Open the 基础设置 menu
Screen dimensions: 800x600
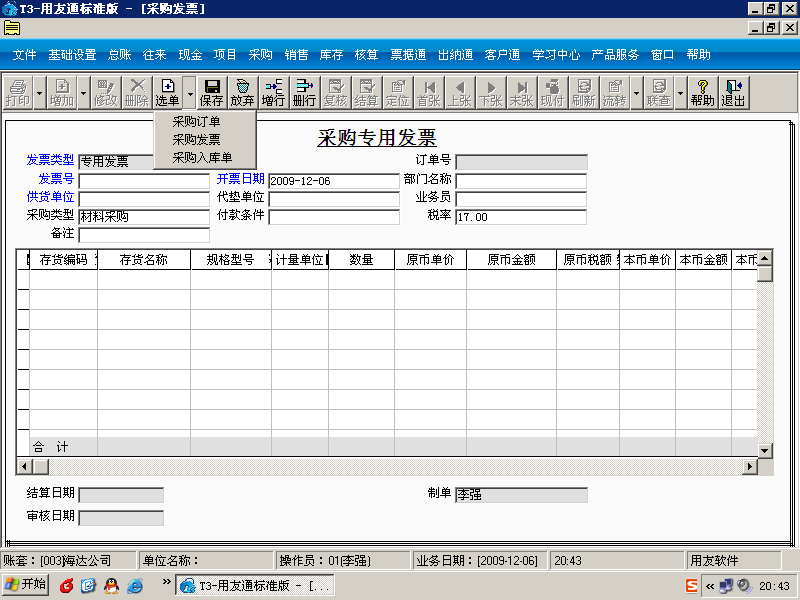(x=72, y=55)
